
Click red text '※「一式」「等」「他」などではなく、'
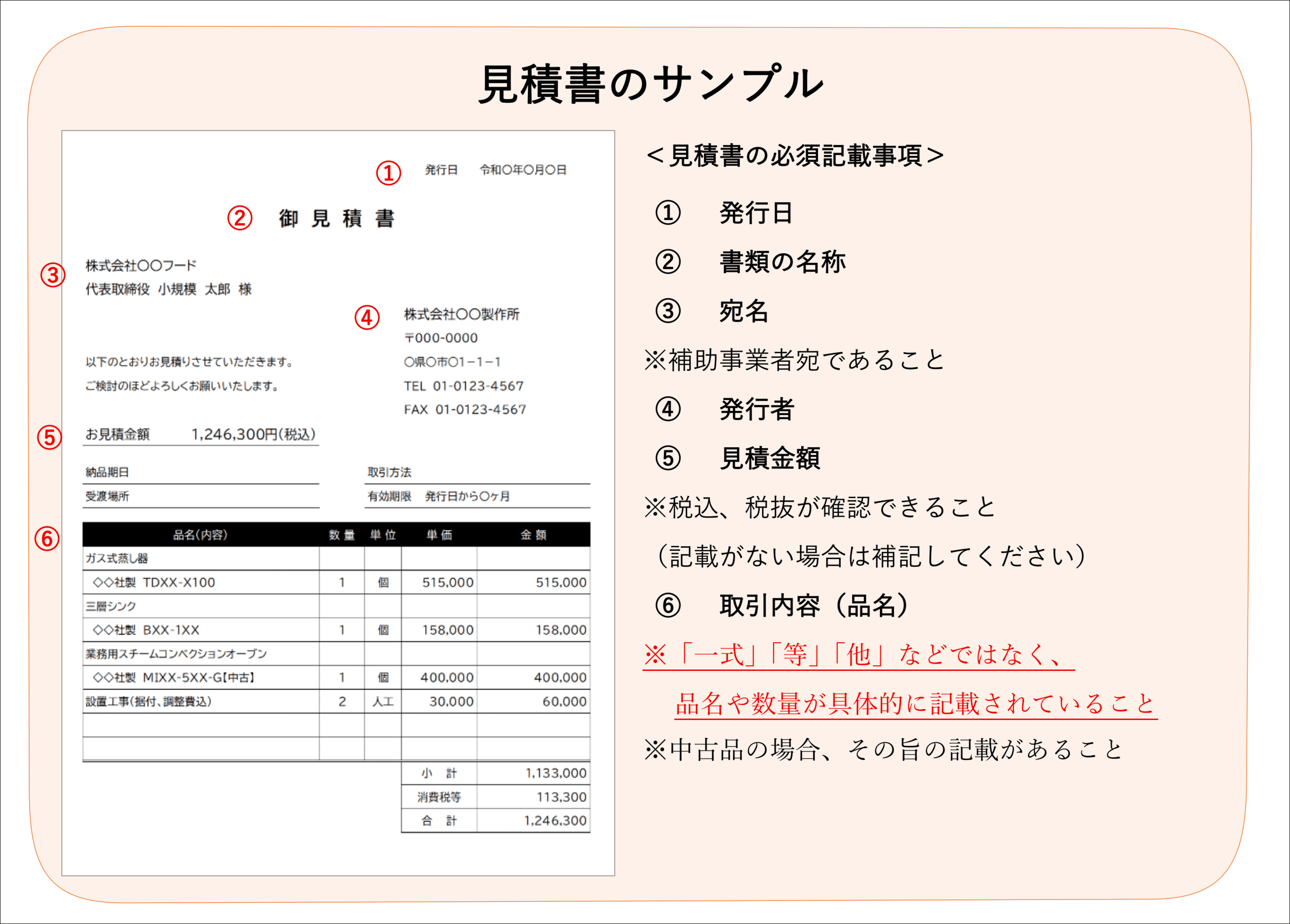pos(858,654)
